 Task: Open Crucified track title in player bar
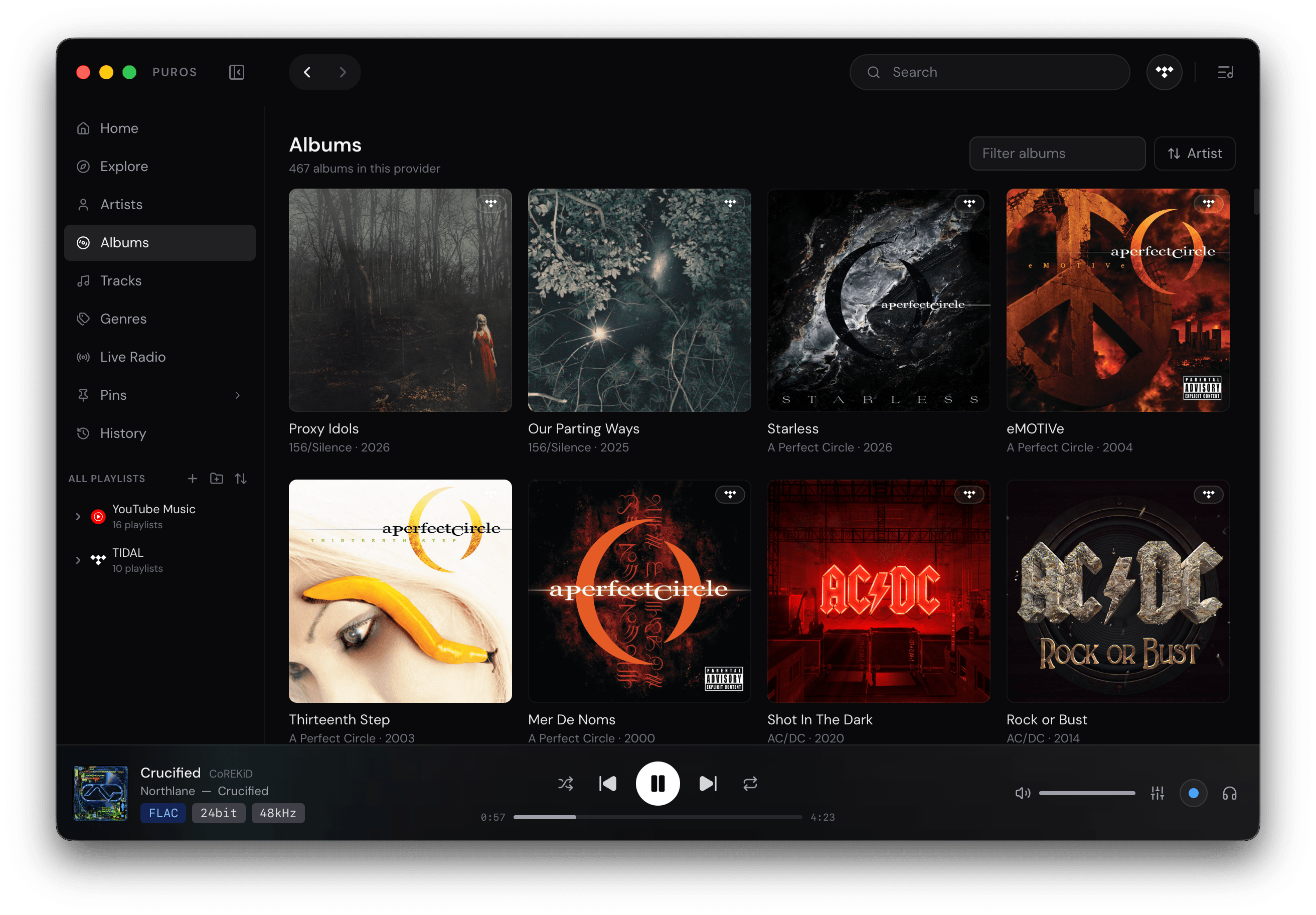coord(170,772)
